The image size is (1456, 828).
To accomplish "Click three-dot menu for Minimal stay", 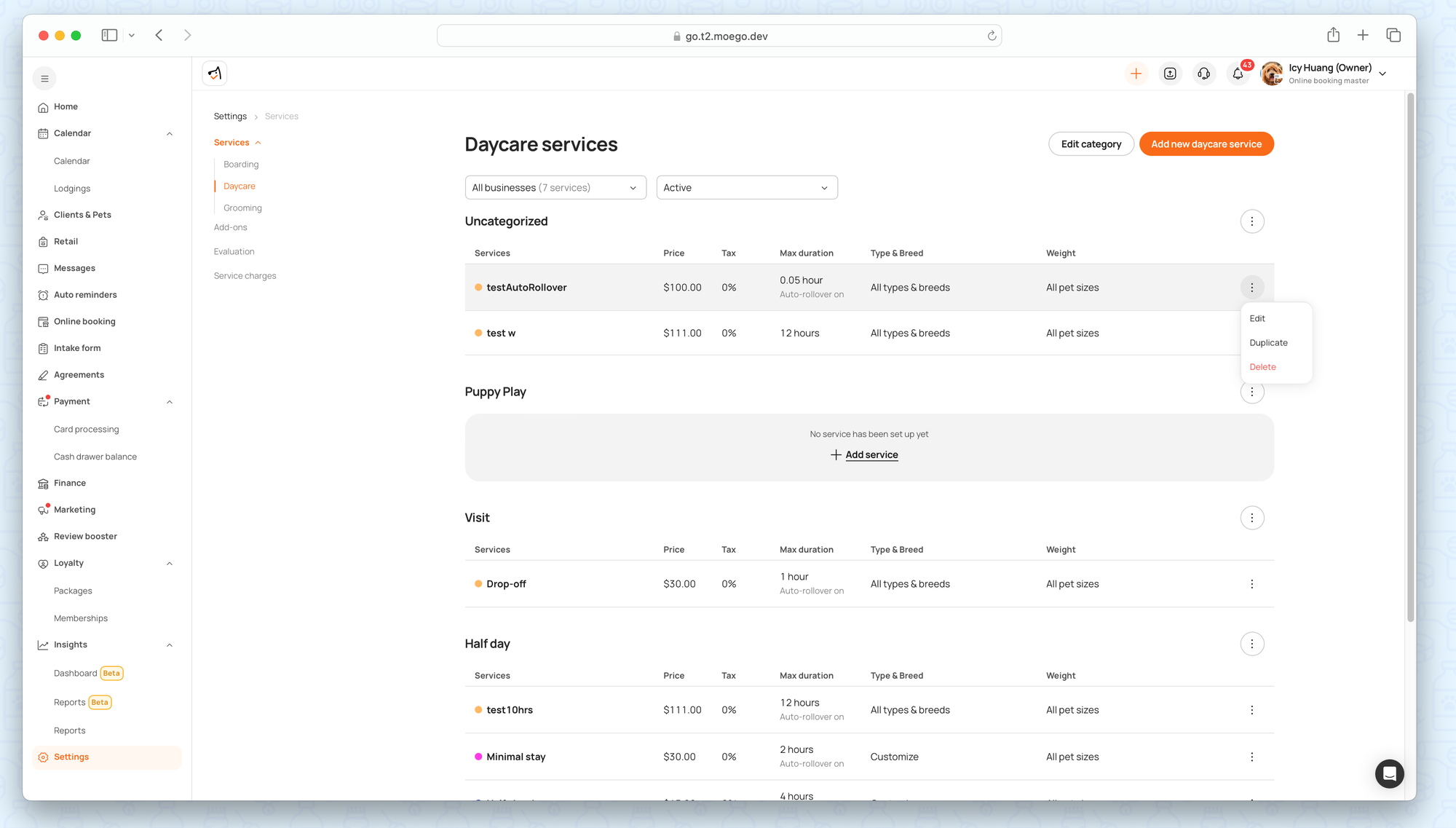I will (x=1251, y=757).
